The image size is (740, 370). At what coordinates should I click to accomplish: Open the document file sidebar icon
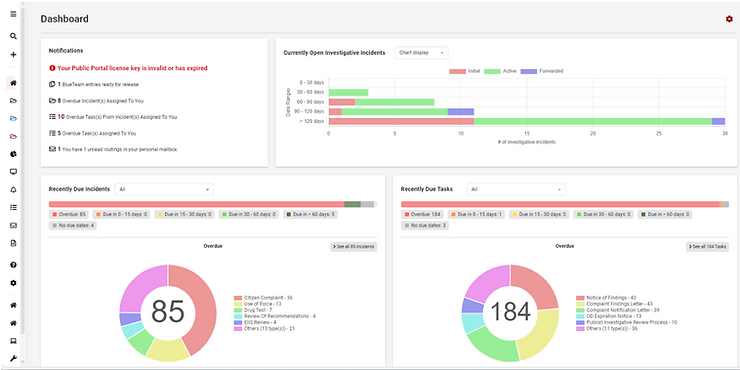point(13,244)
